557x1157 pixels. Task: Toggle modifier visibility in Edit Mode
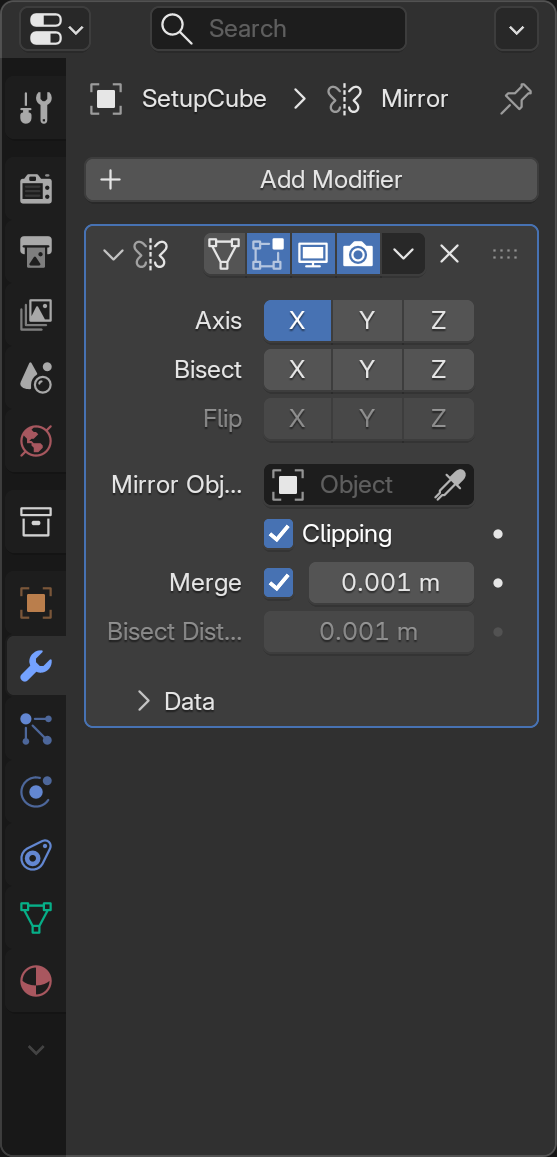pos(269,255)
